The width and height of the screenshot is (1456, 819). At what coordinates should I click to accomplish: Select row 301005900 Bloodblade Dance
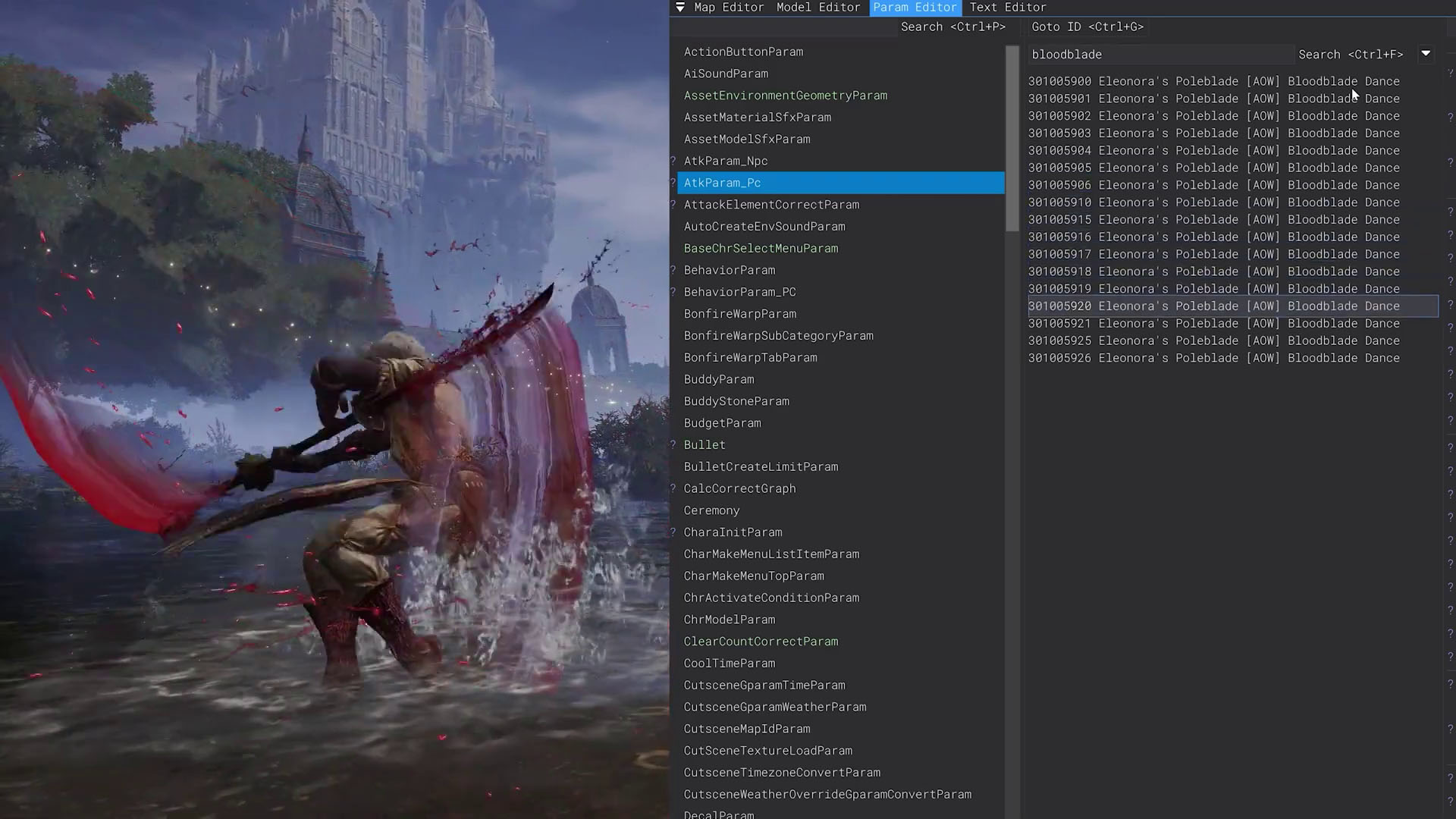pos(1213,81)
